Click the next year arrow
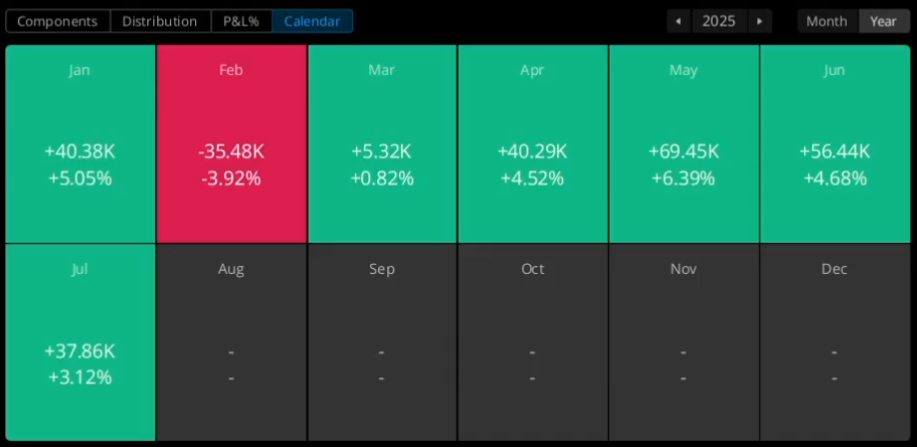The image size is (917, 447). pyautogui.click(x=760, y=21)
